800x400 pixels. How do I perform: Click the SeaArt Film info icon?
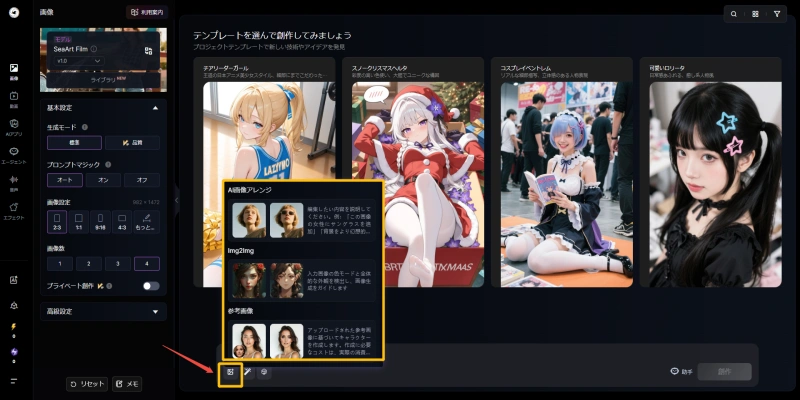click(94, 49)
